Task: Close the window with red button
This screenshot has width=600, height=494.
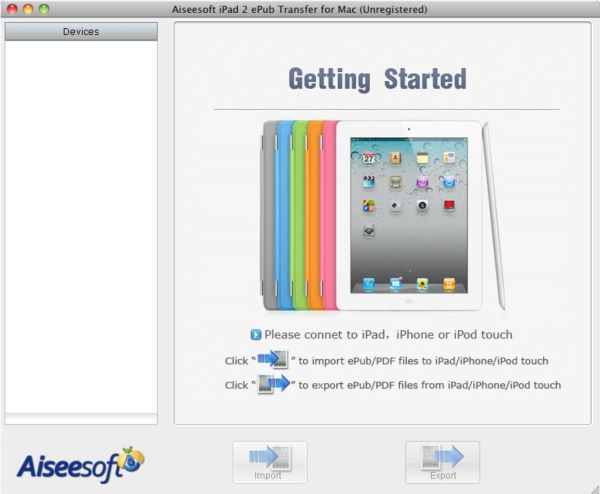Action: click(12, 9)
